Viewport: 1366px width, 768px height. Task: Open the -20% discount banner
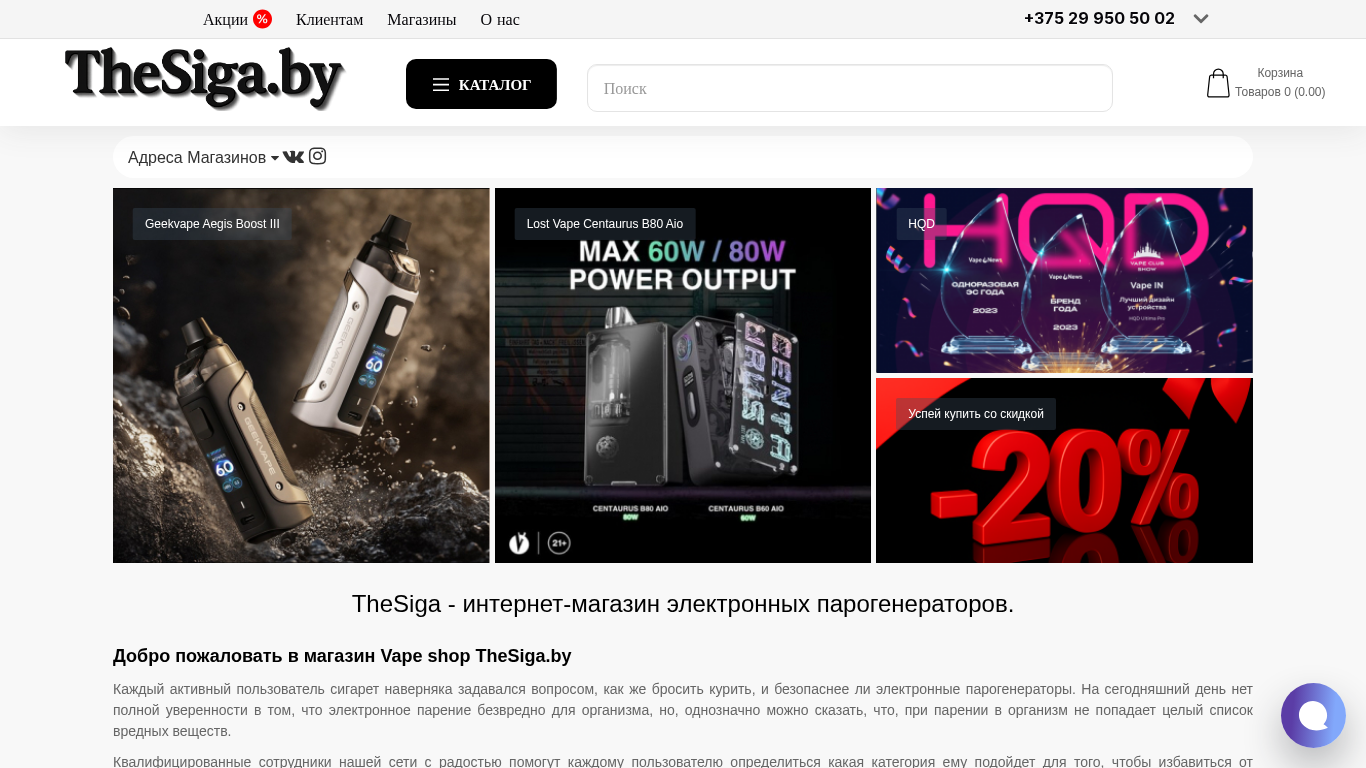[1064, 470]
